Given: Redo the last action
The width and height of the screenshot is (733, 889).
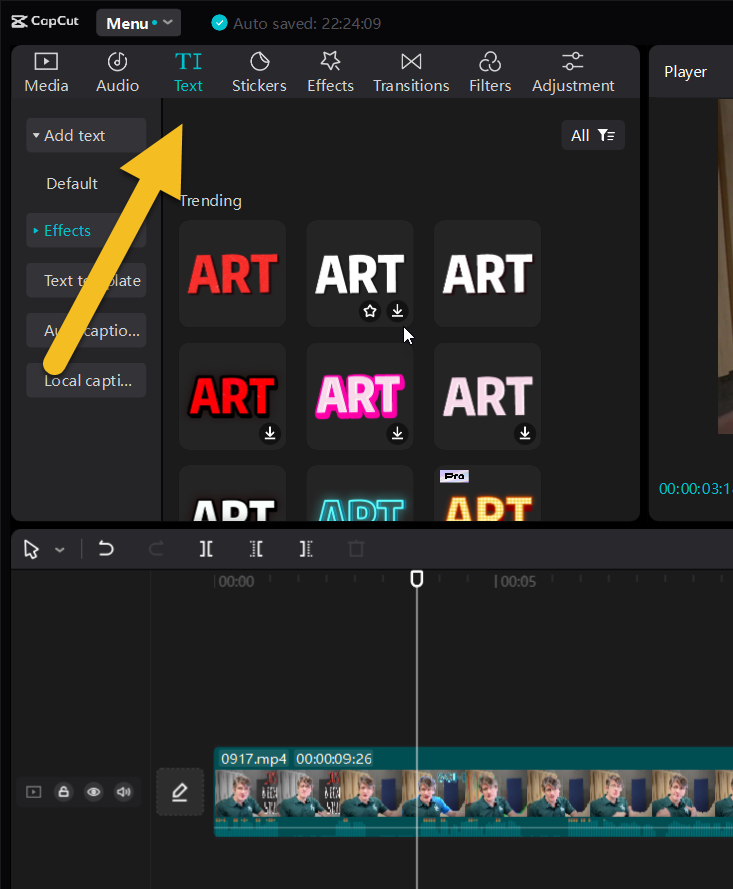Looking at the screenshot, I should click(x=156, y=549).
